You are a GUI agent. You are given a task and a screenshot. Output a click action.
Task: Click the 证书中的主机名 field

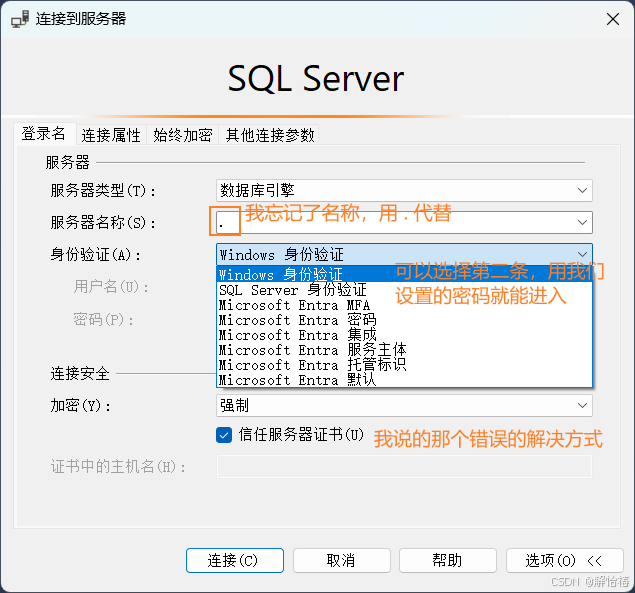point(404,467)
